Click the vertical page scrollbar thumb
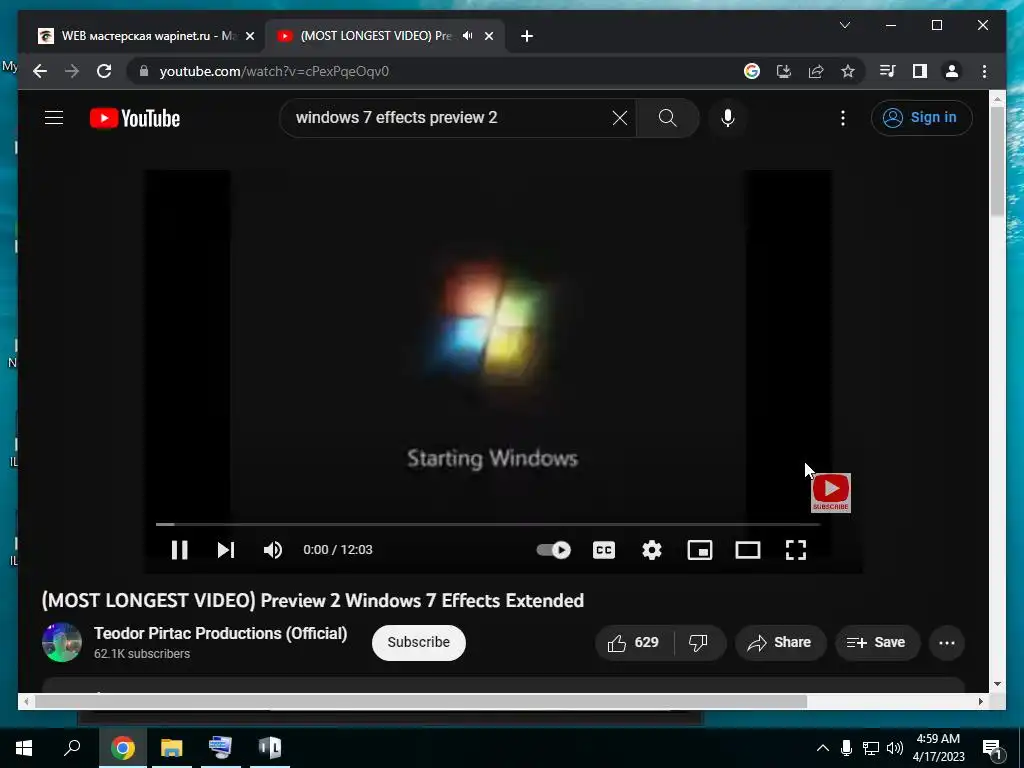The image size is (1024, 768). (x=997, y=160)
